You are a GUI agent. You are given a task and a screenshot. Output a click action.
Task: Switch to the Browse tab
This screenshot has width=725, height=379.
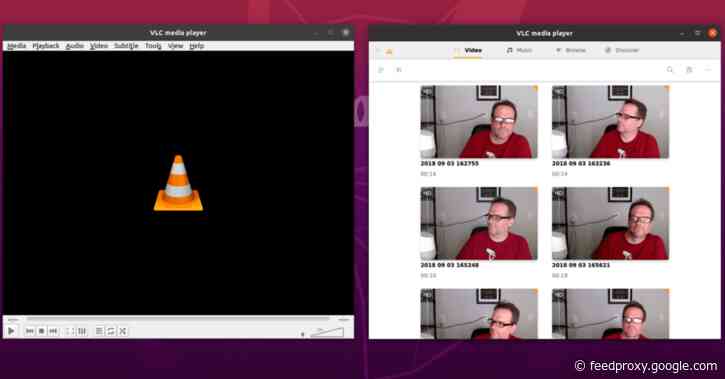[571, 50]
